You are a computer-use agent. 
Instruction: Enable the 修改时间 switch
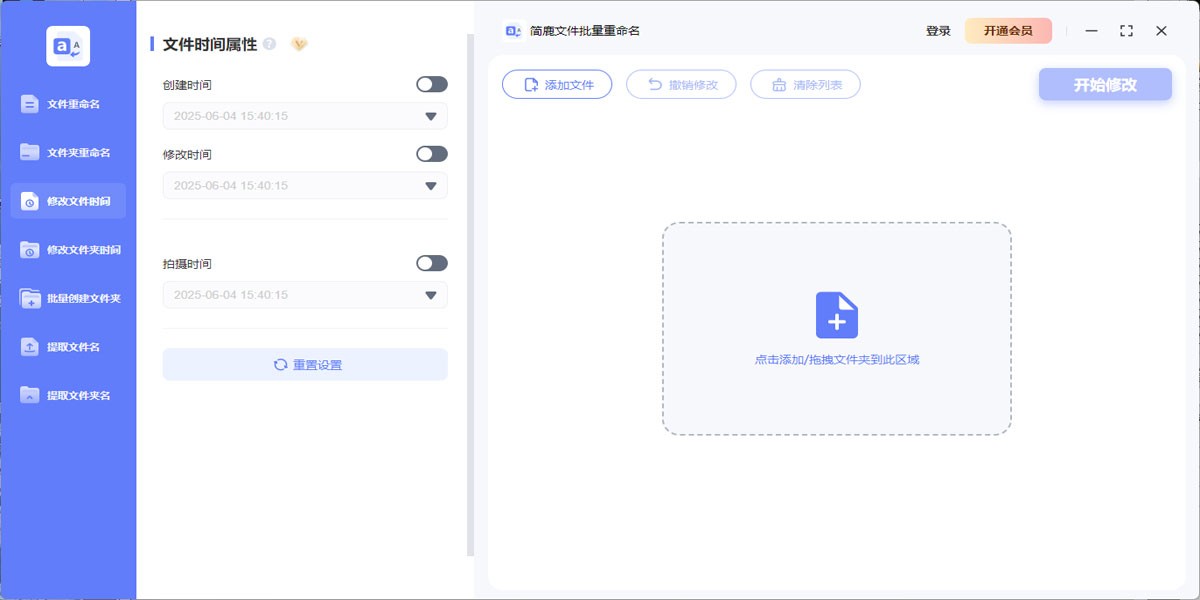click(431, 153)
